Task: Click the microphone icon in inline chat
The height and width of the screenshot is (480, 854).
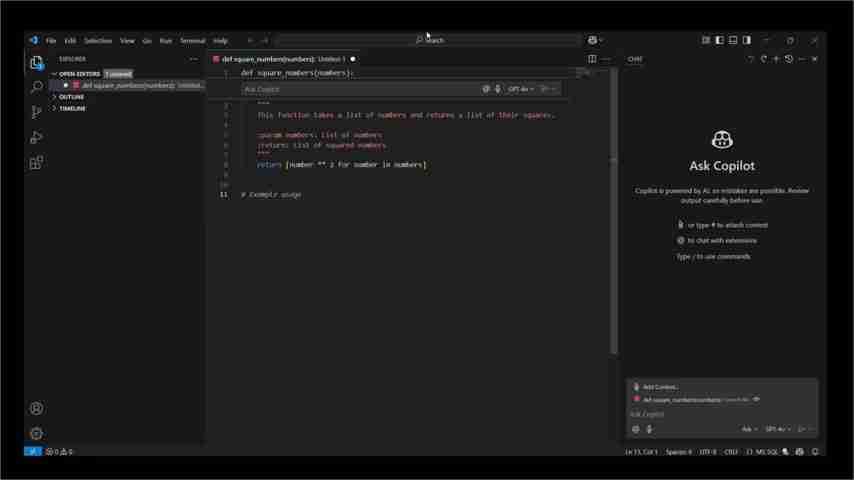Action: 497,89
